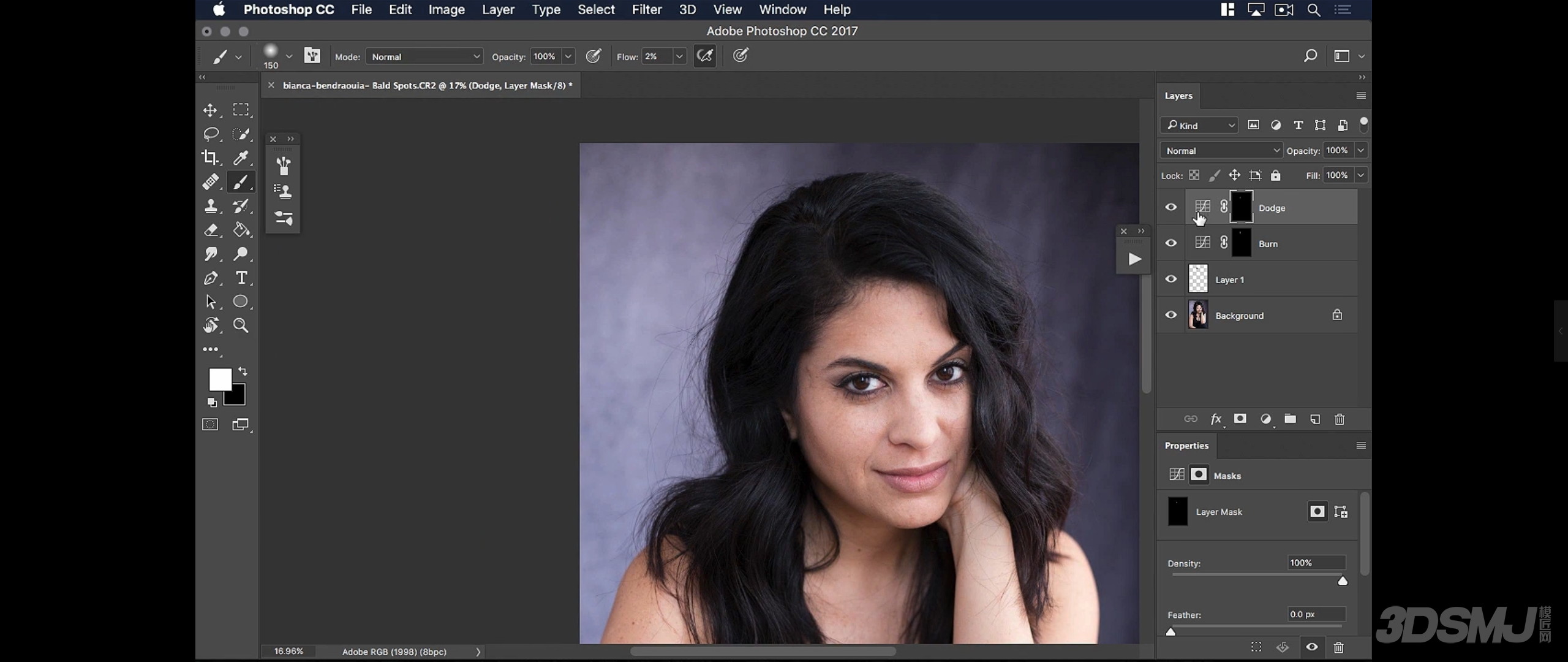Hide the Background layer
Screen dimensions: 1568x662
click(x=1171, y=315)
